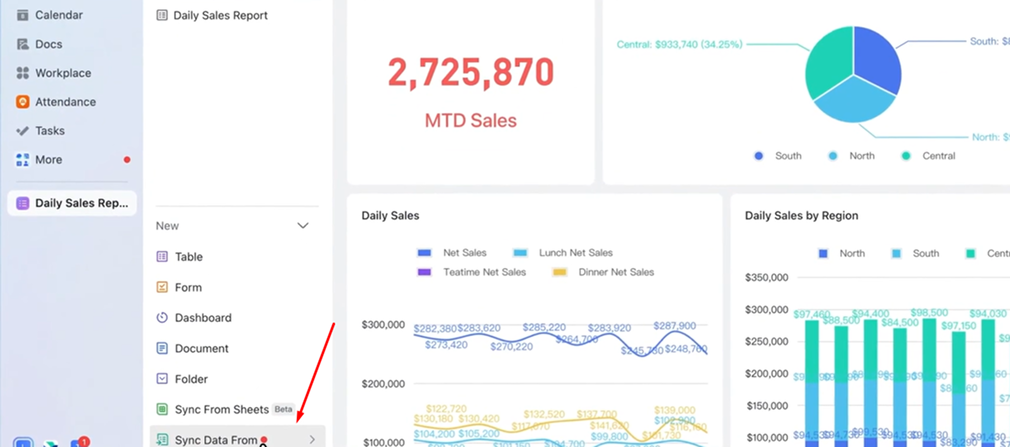1010x447 pixels.
Task: Open the Daily Sales Report sidebar item
Action: pyautogui.click(x=72, y=203)
